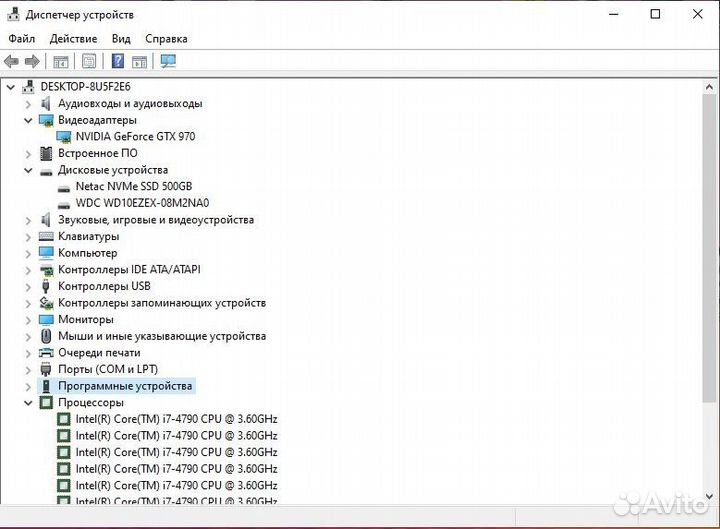Click the Процессоры chip icon
Viewport: 720px width, 529px height.
(46, 403)
